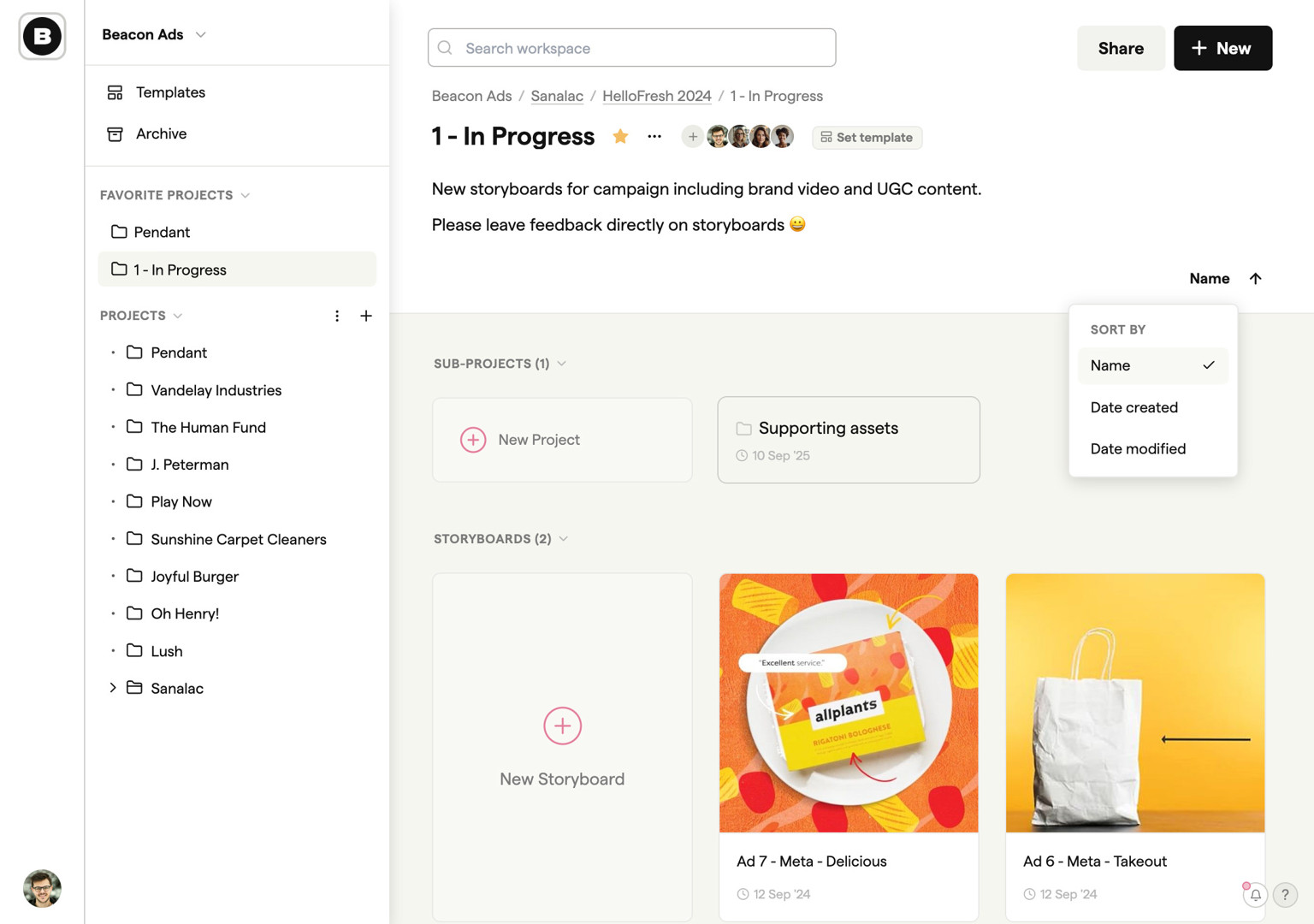This screenshot has width=1314, height=924.
Task: Collapse the Favorite Projects section
Action: [246, 195]
